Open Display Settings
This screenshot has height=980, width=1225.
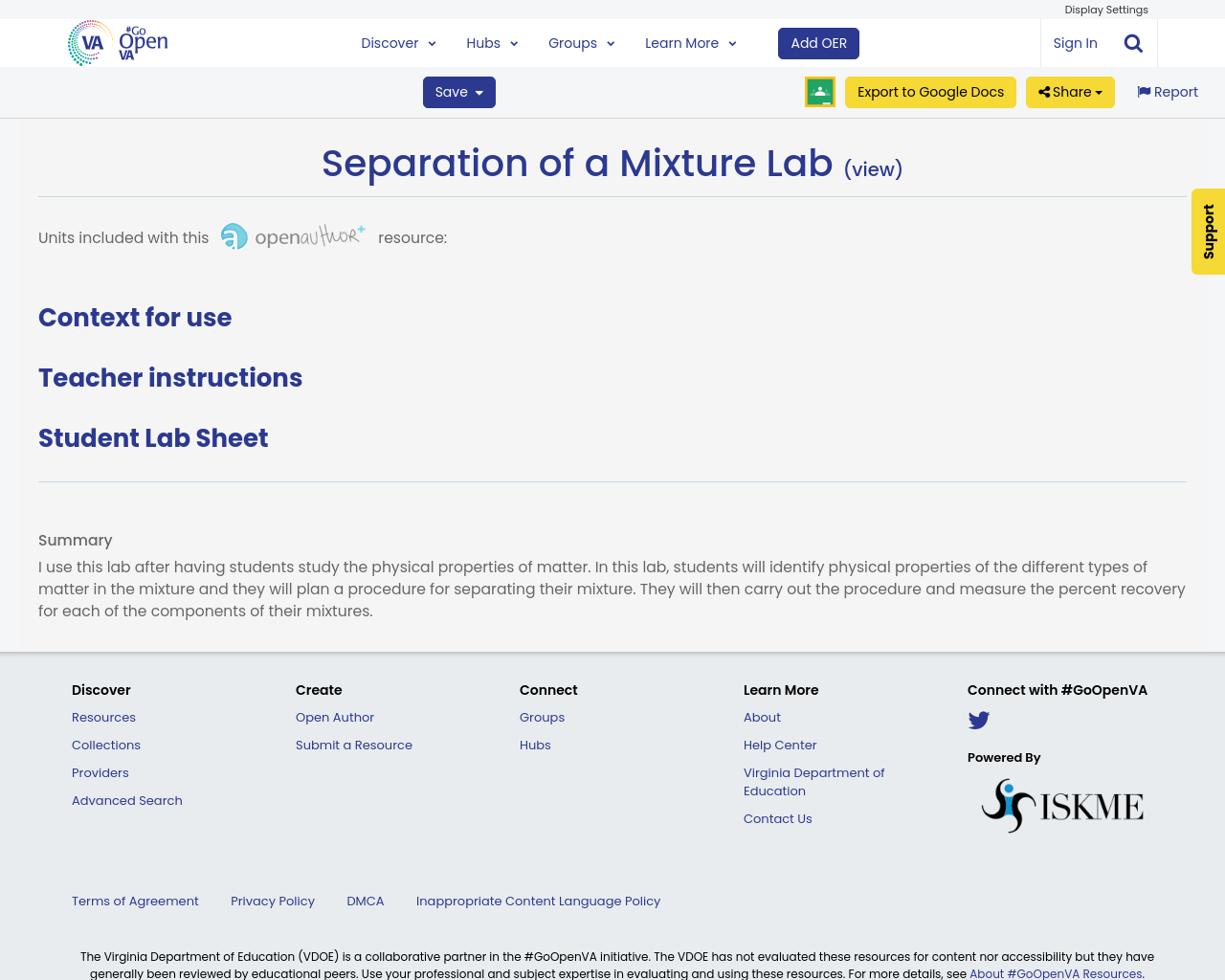pos(1106,9)
